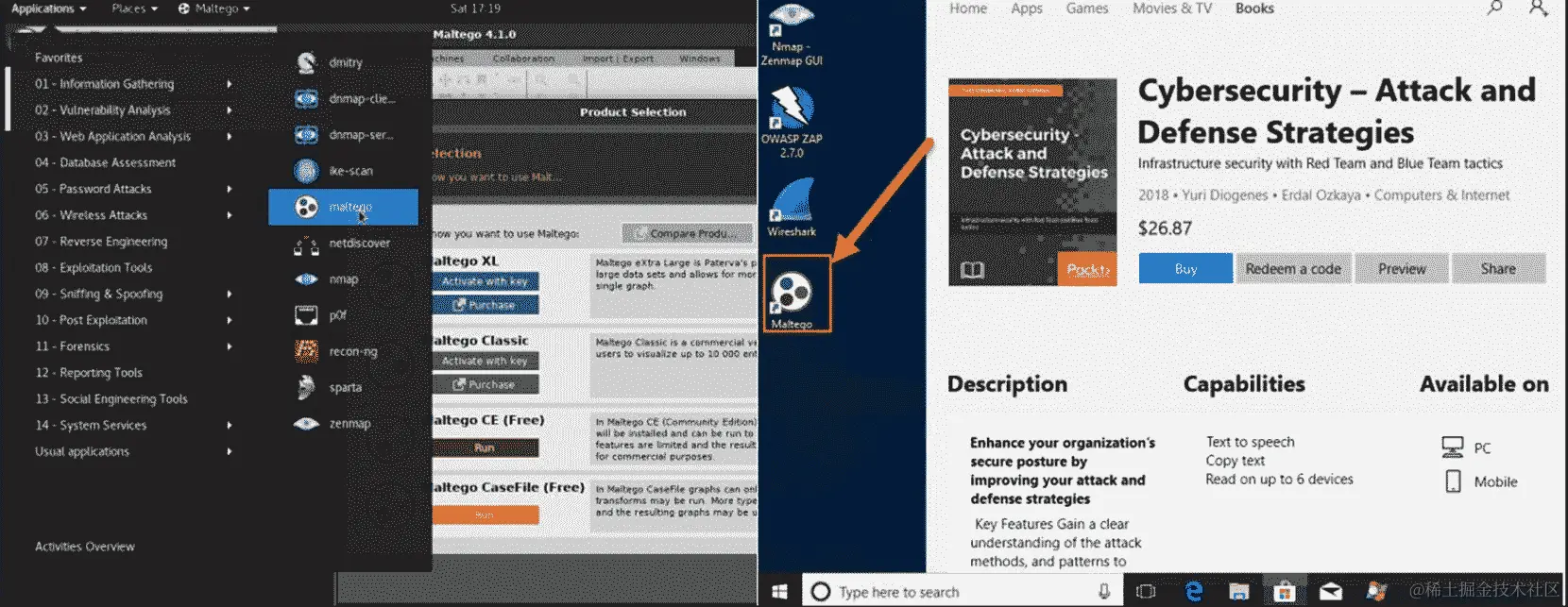
Task: Open Microsoft Edge from the taskbar
Action: [x=1194, y=591]
